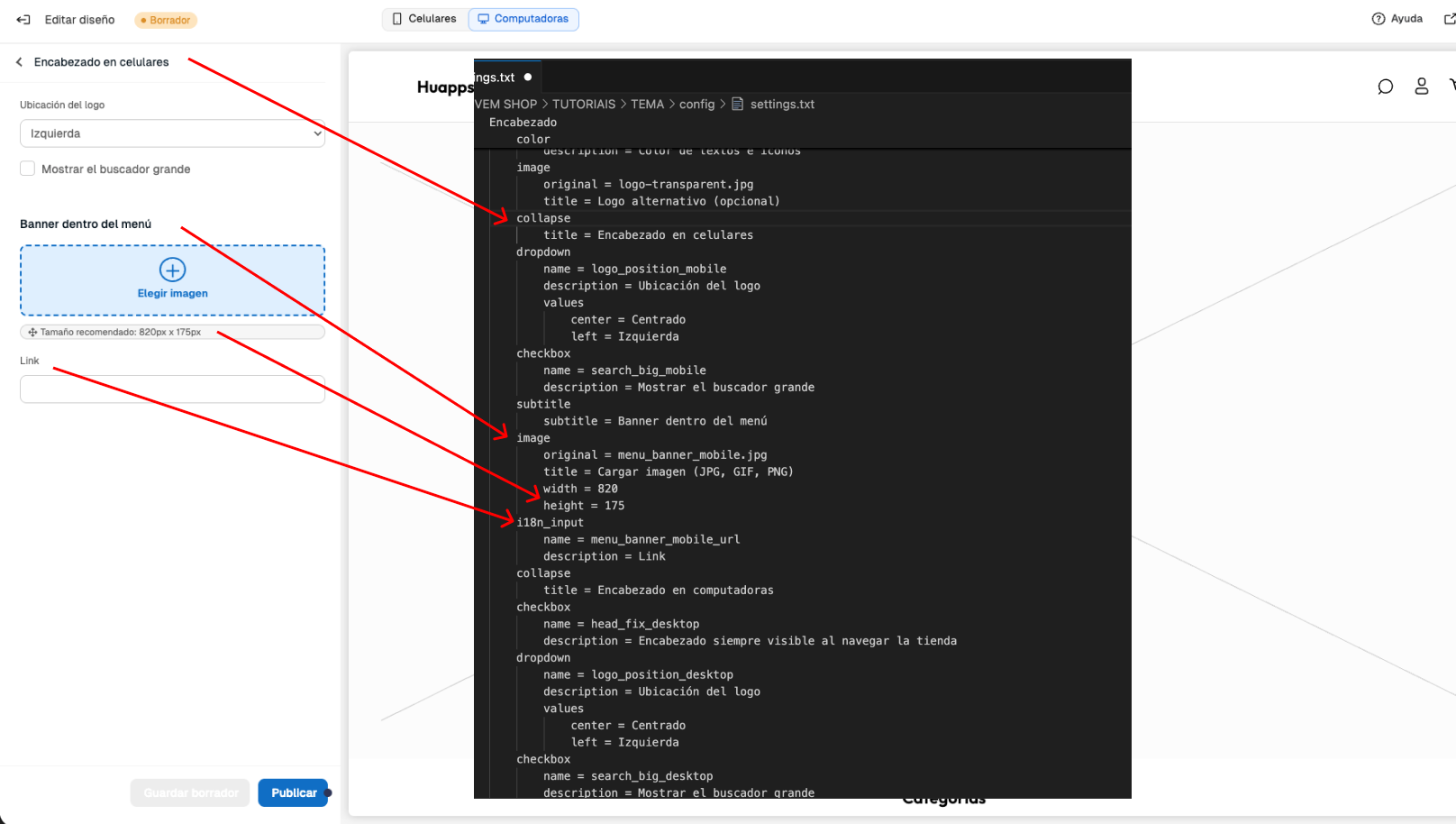Screen dimensions: 1456x824
Task: Click the line 'name = search_big_mobile'
Action: click(x=624, y=371)
